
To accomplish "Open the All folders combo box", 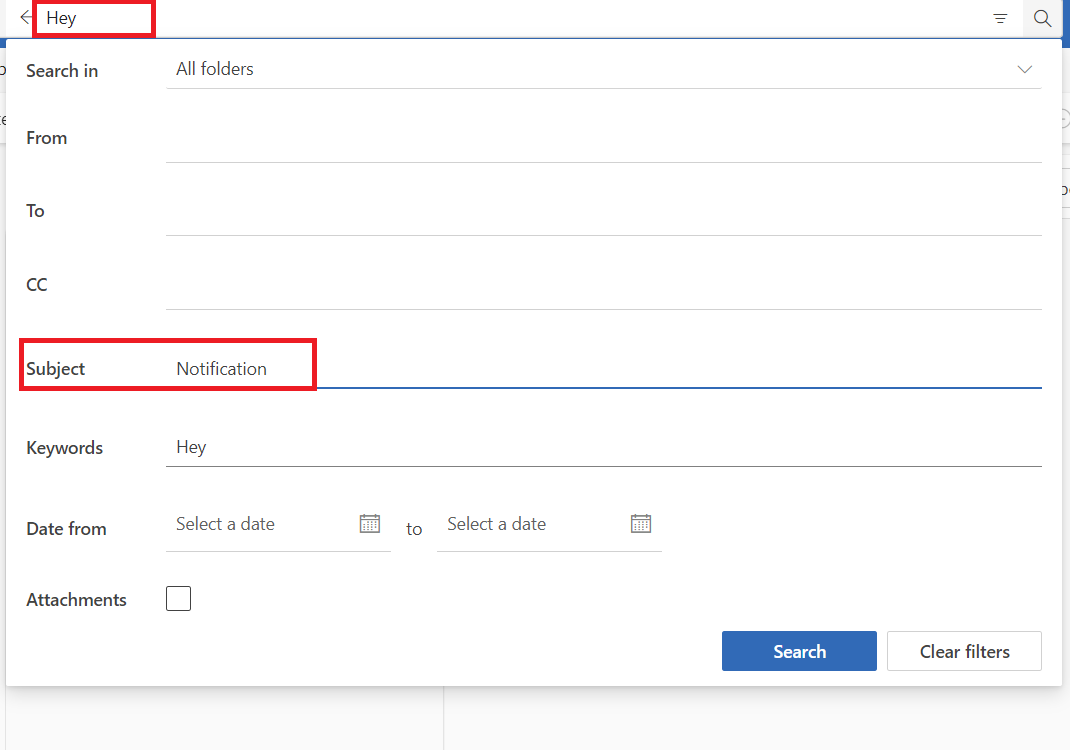I will pyautogui.click(x=590, y=69).
